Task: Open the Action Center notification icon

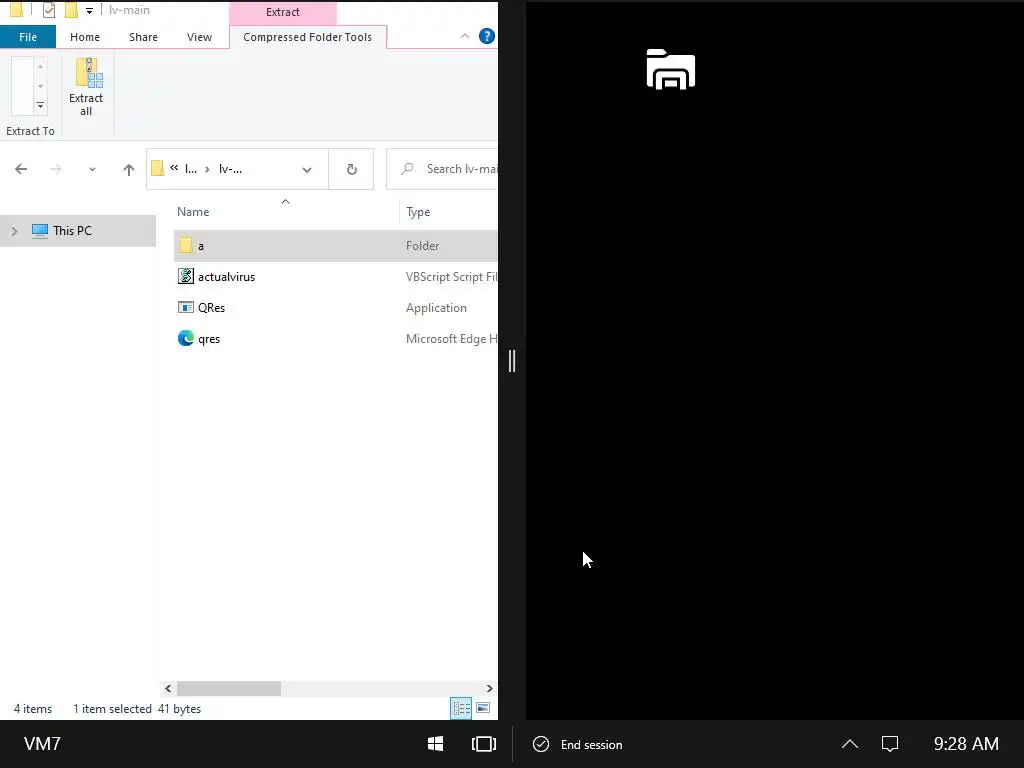Action: [890, 744]
